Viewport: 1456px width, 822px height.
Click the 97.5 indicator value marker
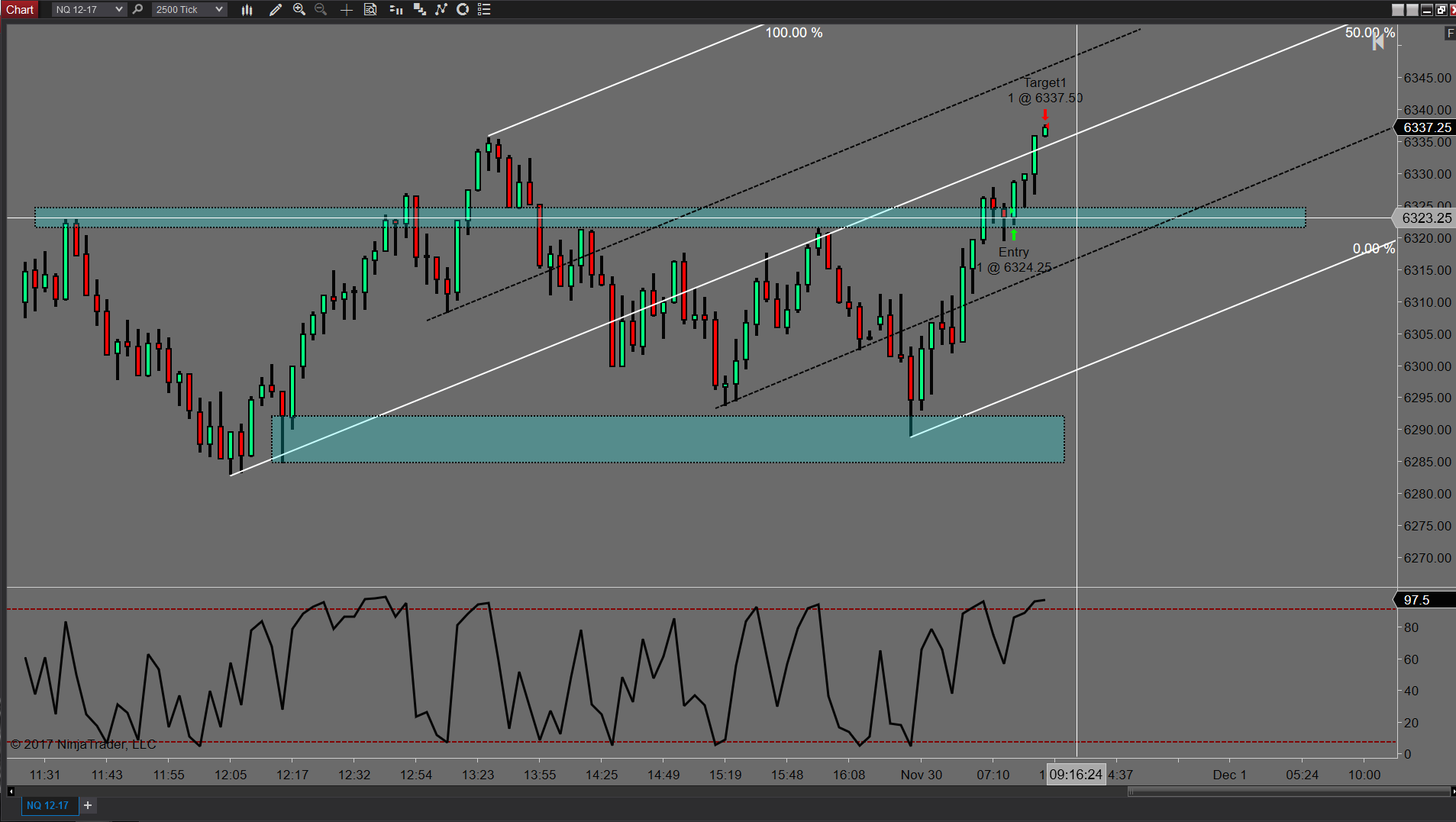1425,600
